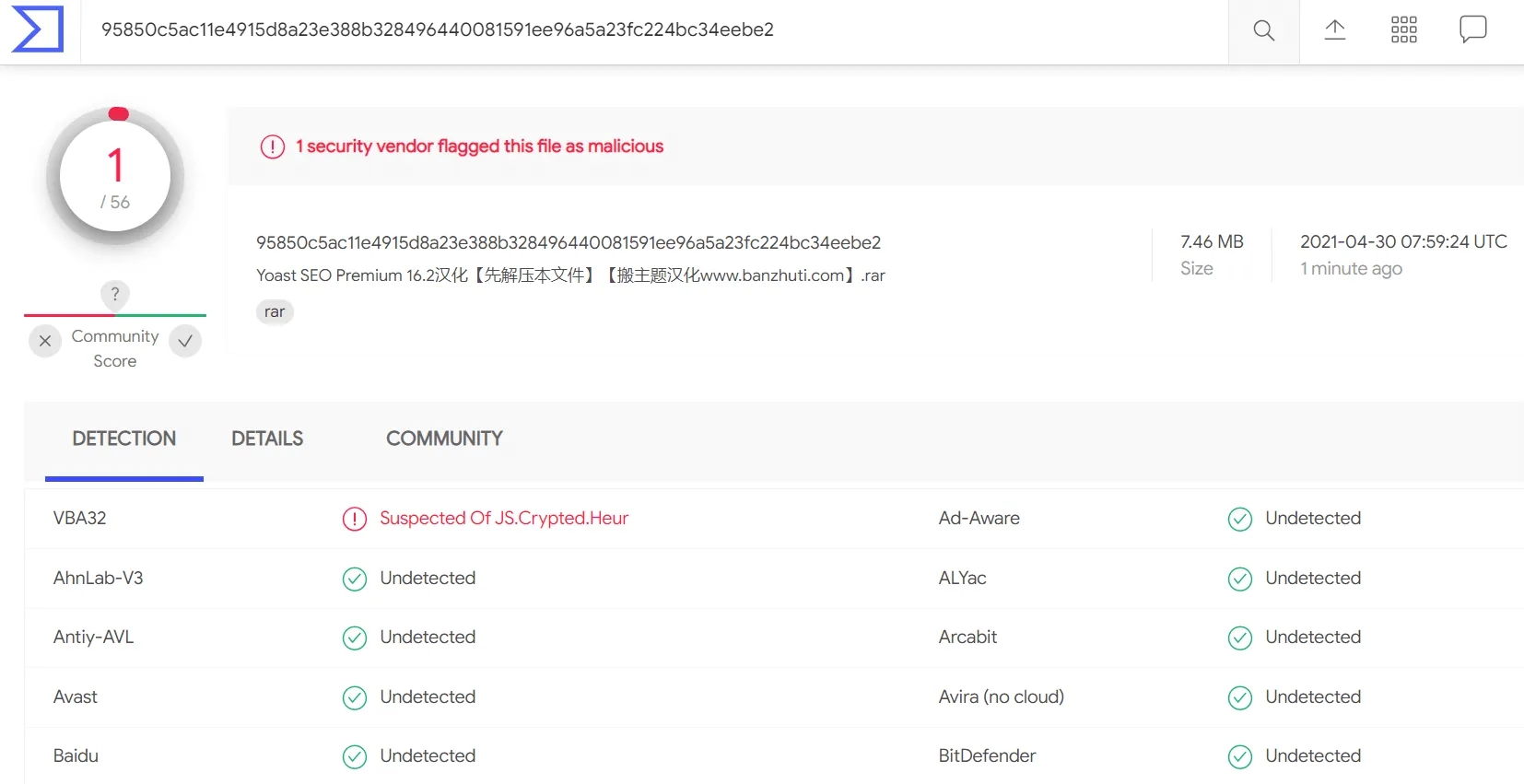Vote file as harmless with checkmark icon
Image resolution: width=1524 pixels, height=784 pixels.
(185, 341)
